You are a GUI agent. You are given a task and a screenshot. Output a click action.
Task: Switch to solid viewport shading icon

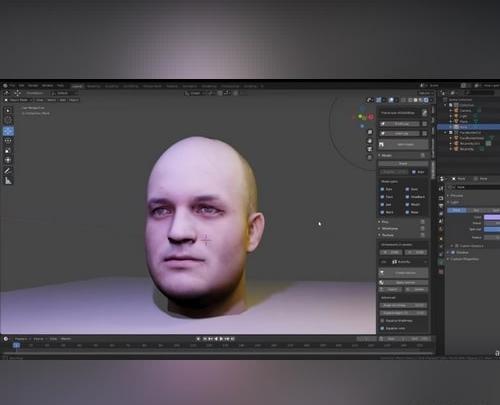[416, 100]
